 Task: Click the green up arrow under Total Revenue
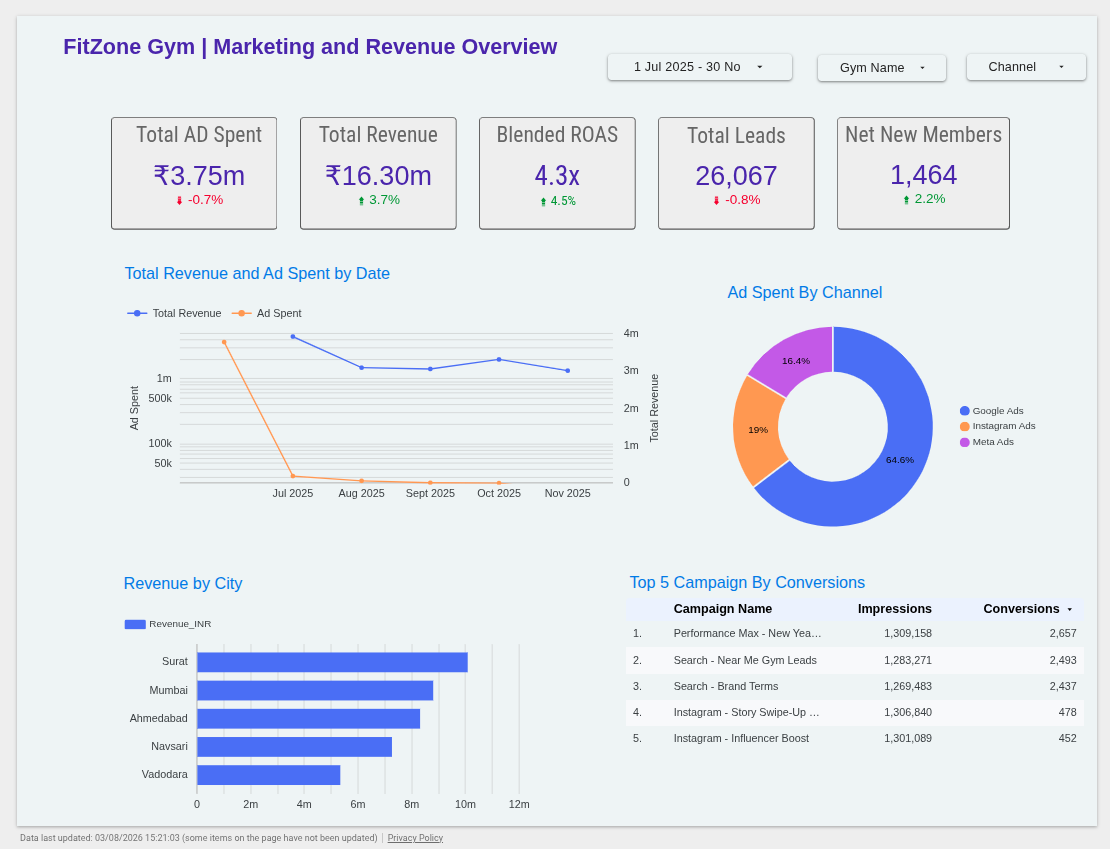[361, 200]
